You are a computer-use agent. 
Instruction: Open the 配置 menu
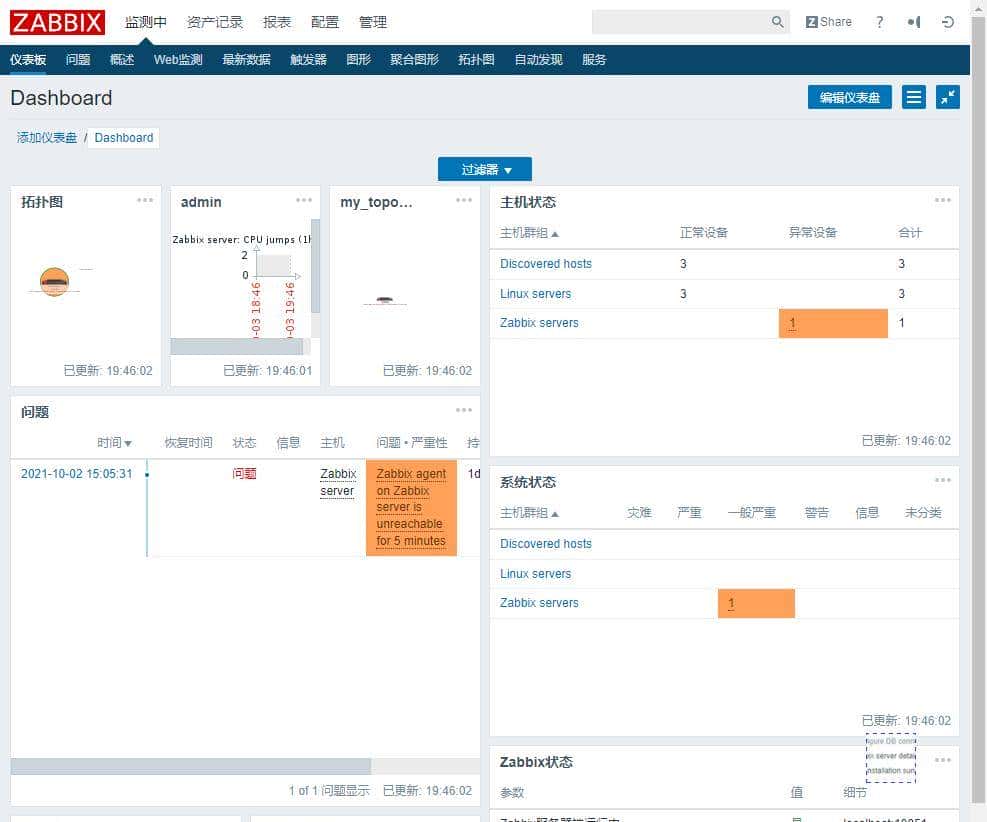click(325, 21)
